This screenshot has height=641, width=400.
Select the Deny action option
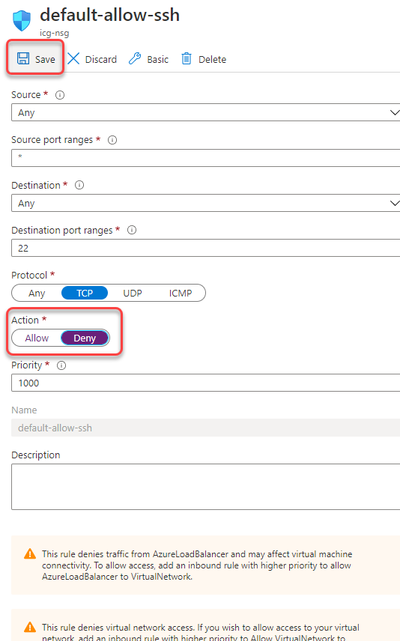point(85,338)
